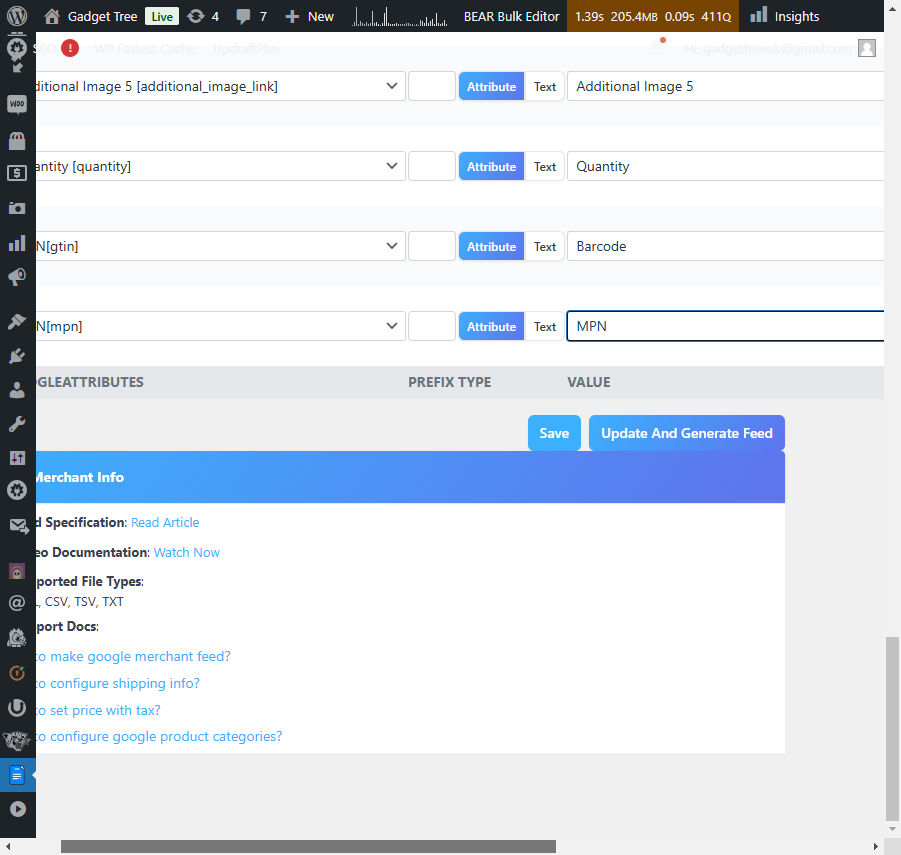The image size is (901, 855).
Task: Open Tools wrench sidebar icon
Action: 17,424
